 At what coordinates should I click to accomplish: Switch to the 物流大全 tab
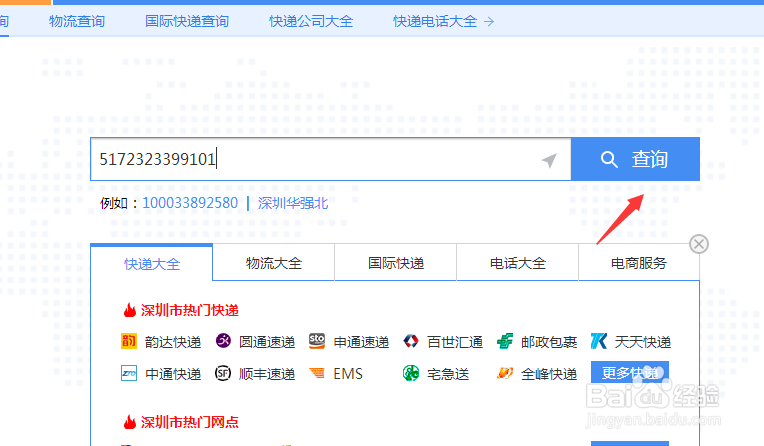(274, 263)
